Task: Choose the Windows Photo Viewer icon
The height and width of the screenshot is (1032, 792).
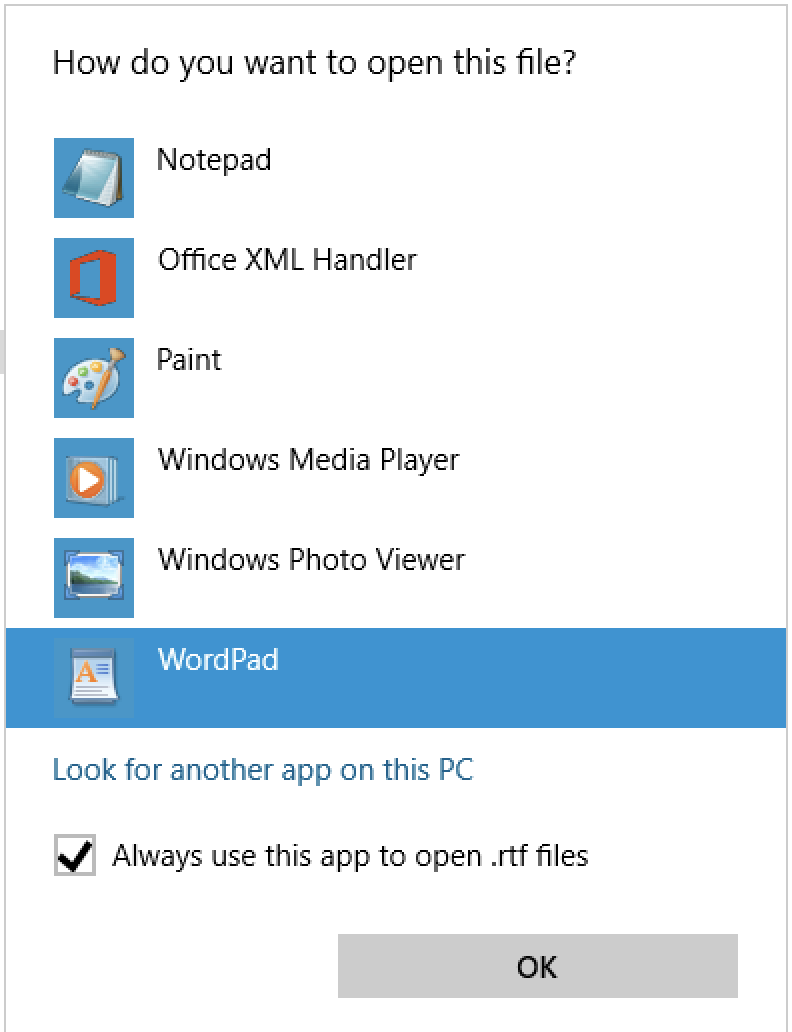Action: click(x=93, y=578)
